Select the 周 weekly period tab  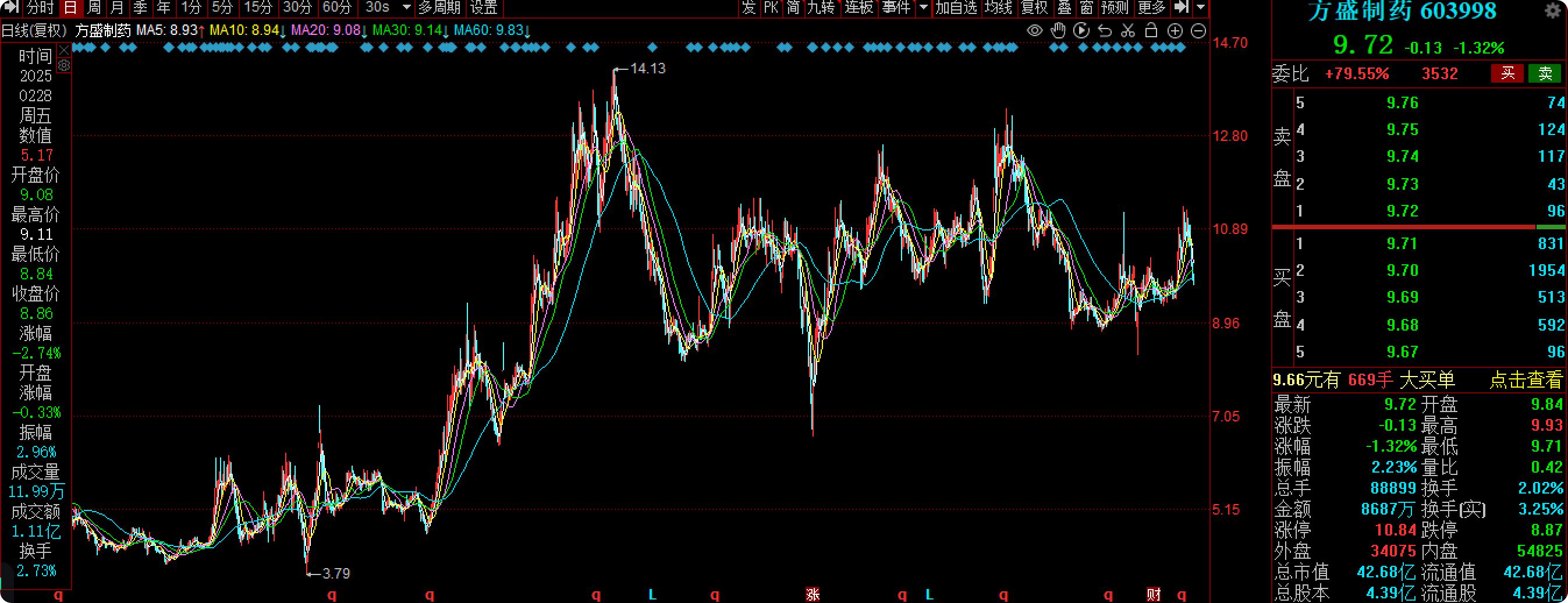(x=94, y=8)
